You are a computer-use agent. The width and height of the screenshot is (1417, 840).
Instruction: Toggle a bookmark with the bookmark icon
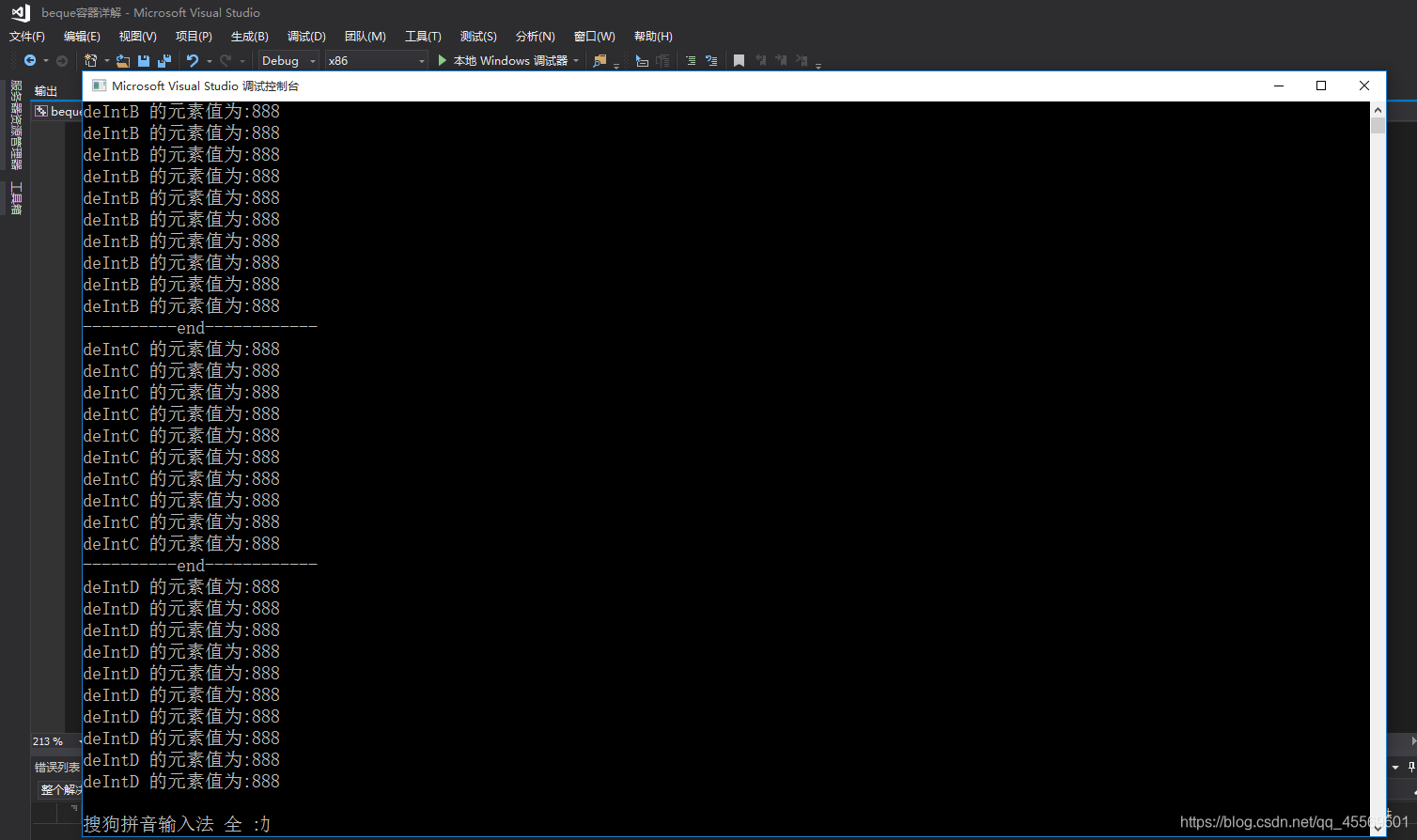tap(739, 61)
